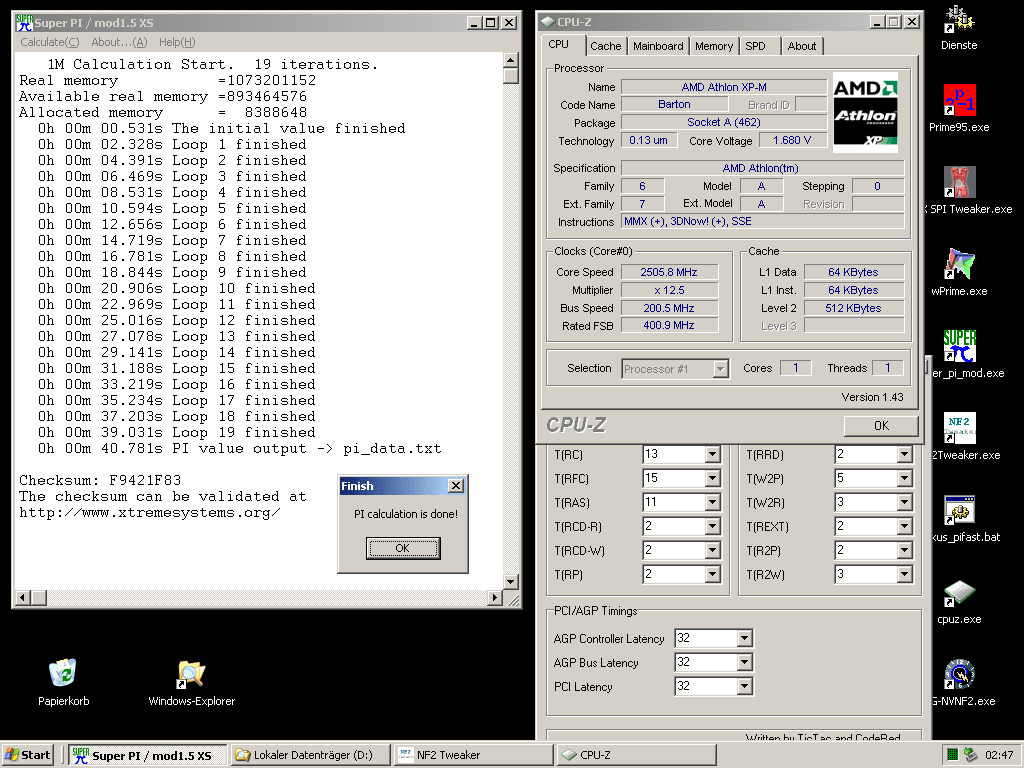Click the Super PI vertical scrollbar down arrow

tap(511, 581)
